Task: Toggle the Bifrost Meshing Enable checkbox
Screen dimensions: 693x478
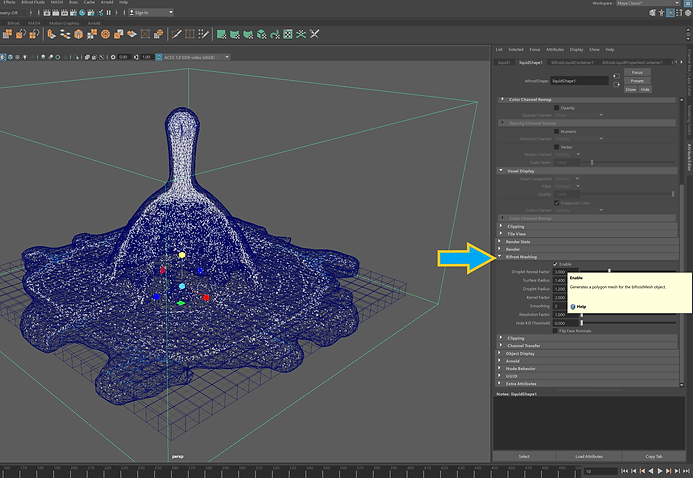Action: pyautogui.click(x=555, y=264)
